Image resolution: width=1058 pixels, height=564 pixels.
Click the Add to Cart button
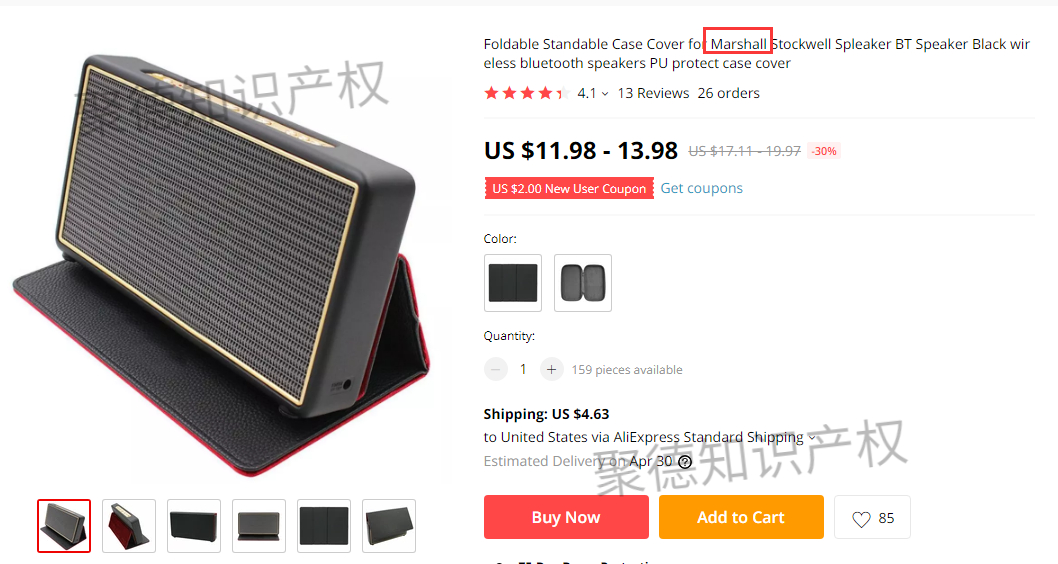coord(741,517)
